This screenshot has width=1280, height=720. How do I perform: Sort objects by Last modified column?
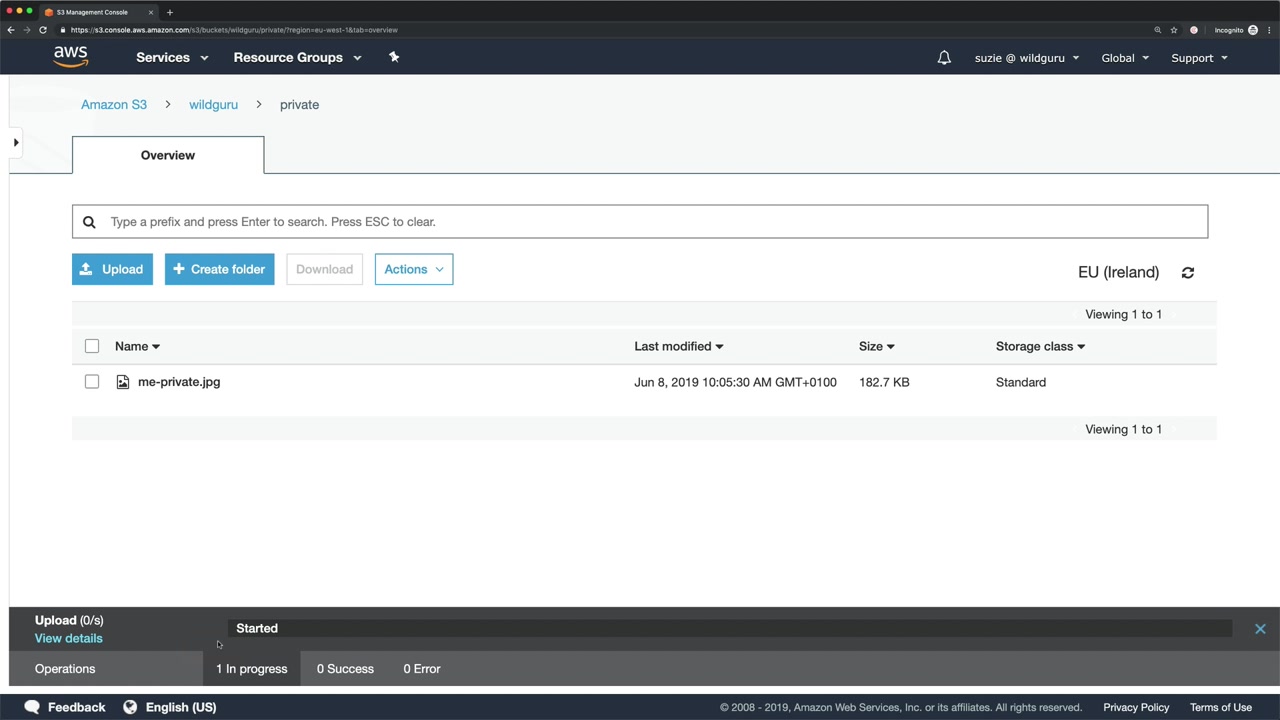click(678, 346)
